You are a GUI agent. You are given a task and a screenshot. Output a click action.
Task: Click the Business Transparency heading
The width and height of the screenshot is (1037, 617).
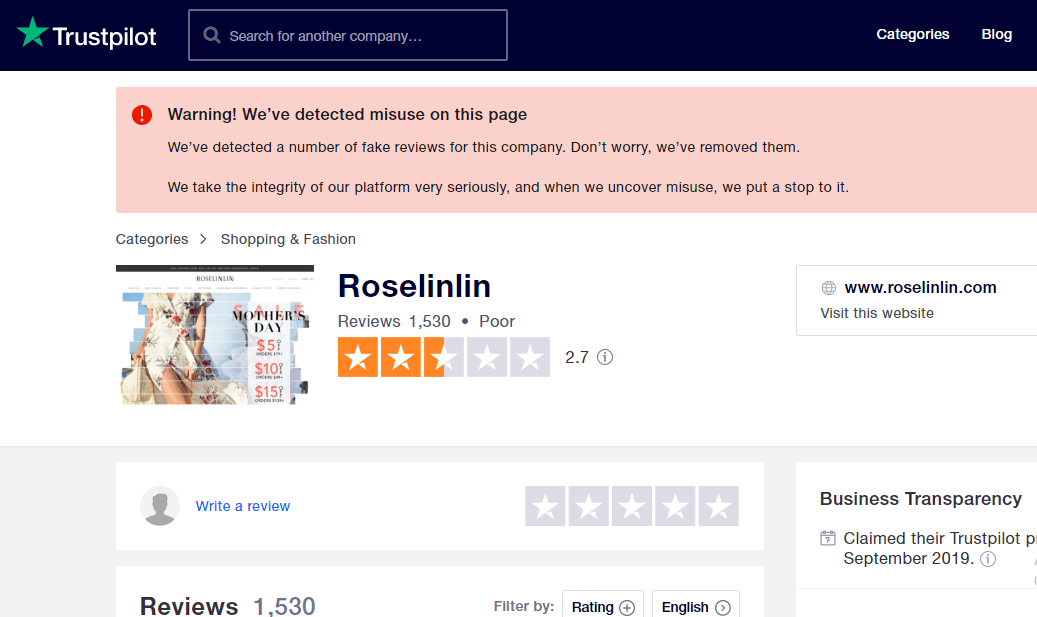921,499
